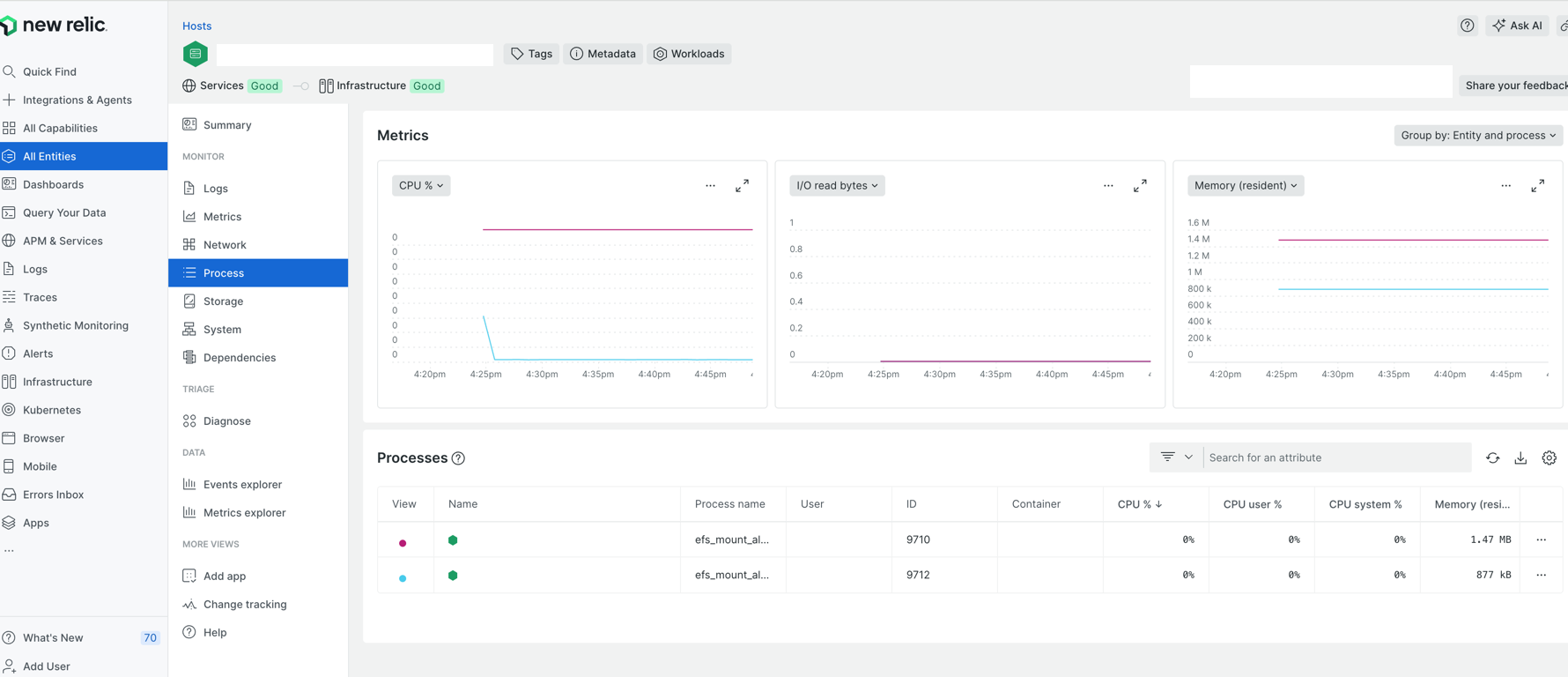Image resolution: width=1568 pixels, height=677 pixels.
Task: Click Processes help info icon
Action: (458, 458)
